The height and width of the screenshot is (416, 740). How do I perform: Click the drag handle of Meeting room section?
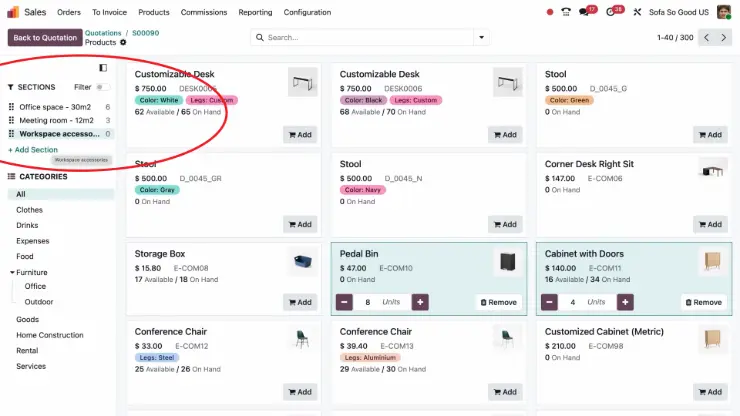click(12, 120)
